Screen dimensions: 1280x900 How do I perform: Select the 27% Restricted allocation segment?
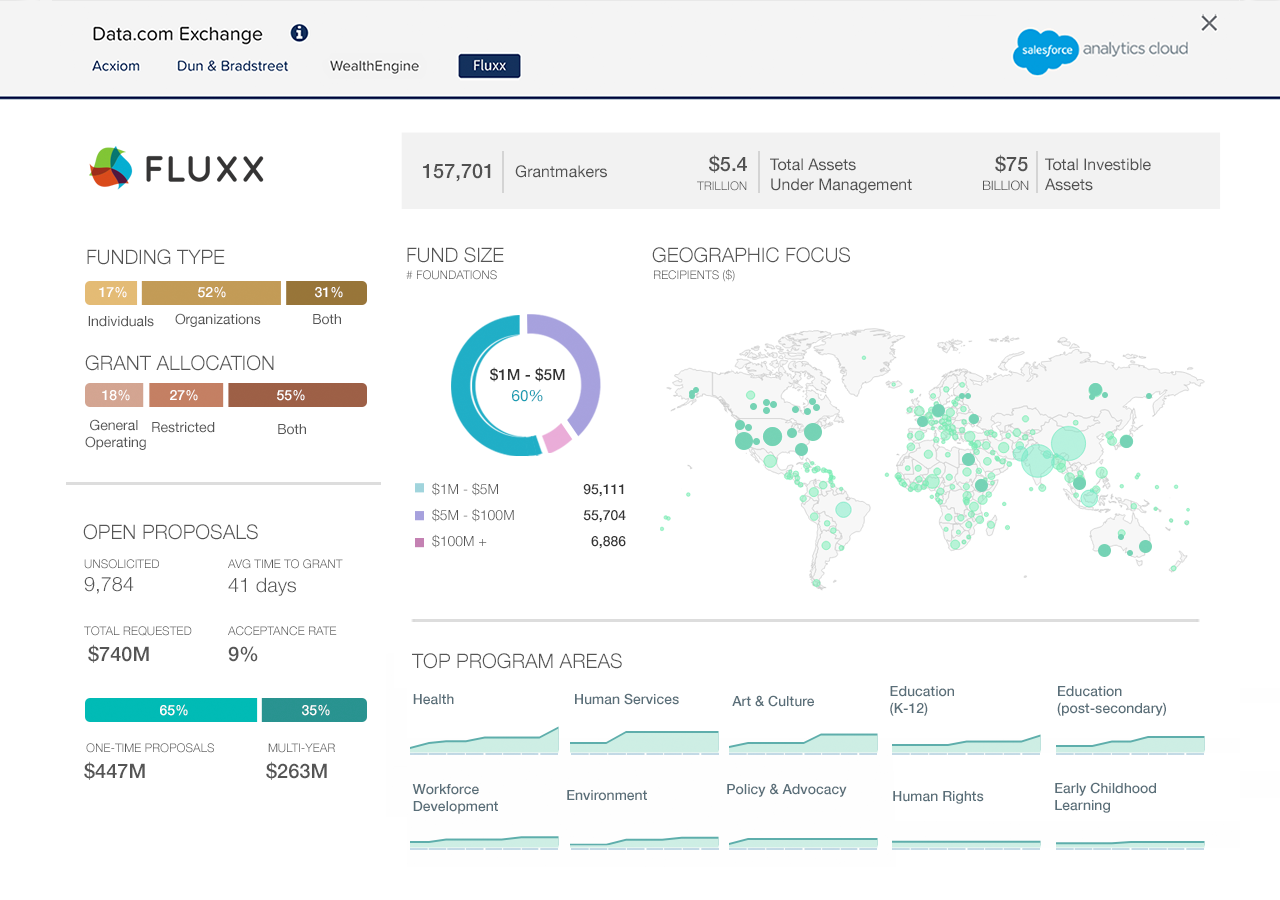point(186,395)
